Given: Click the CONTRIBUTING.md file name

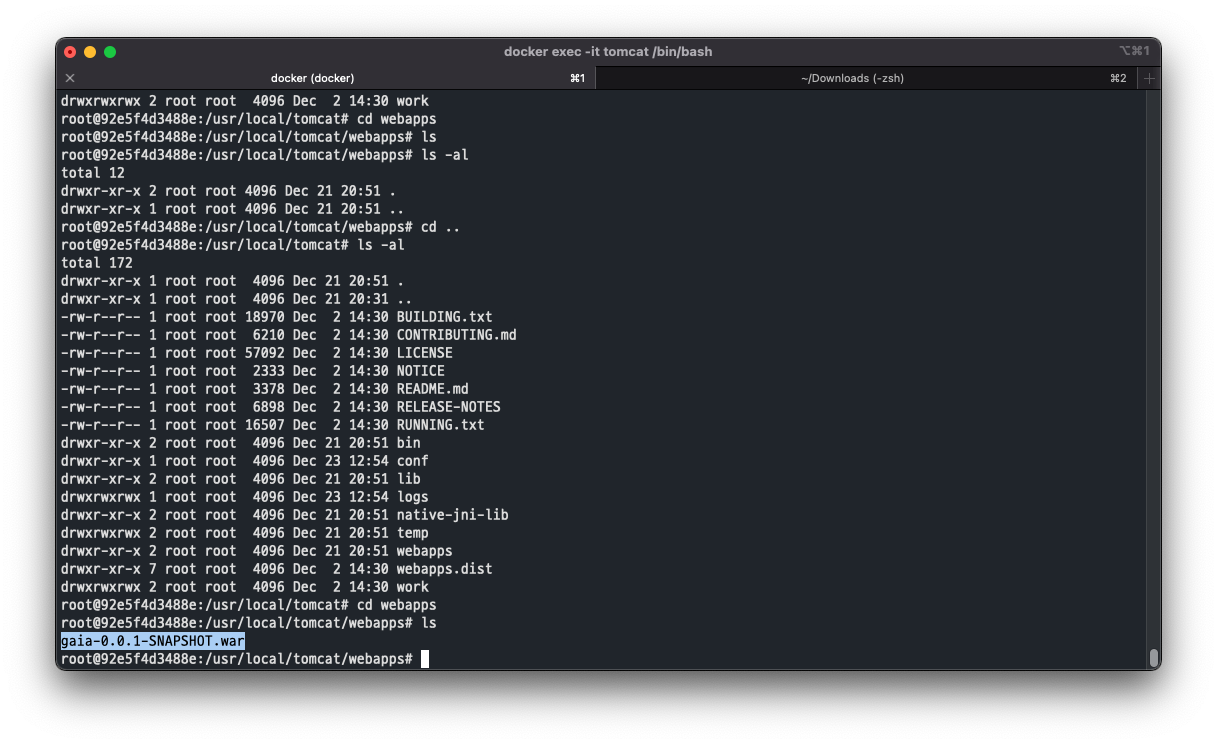Looking at the screenshot, I should (x=456, y=335).
